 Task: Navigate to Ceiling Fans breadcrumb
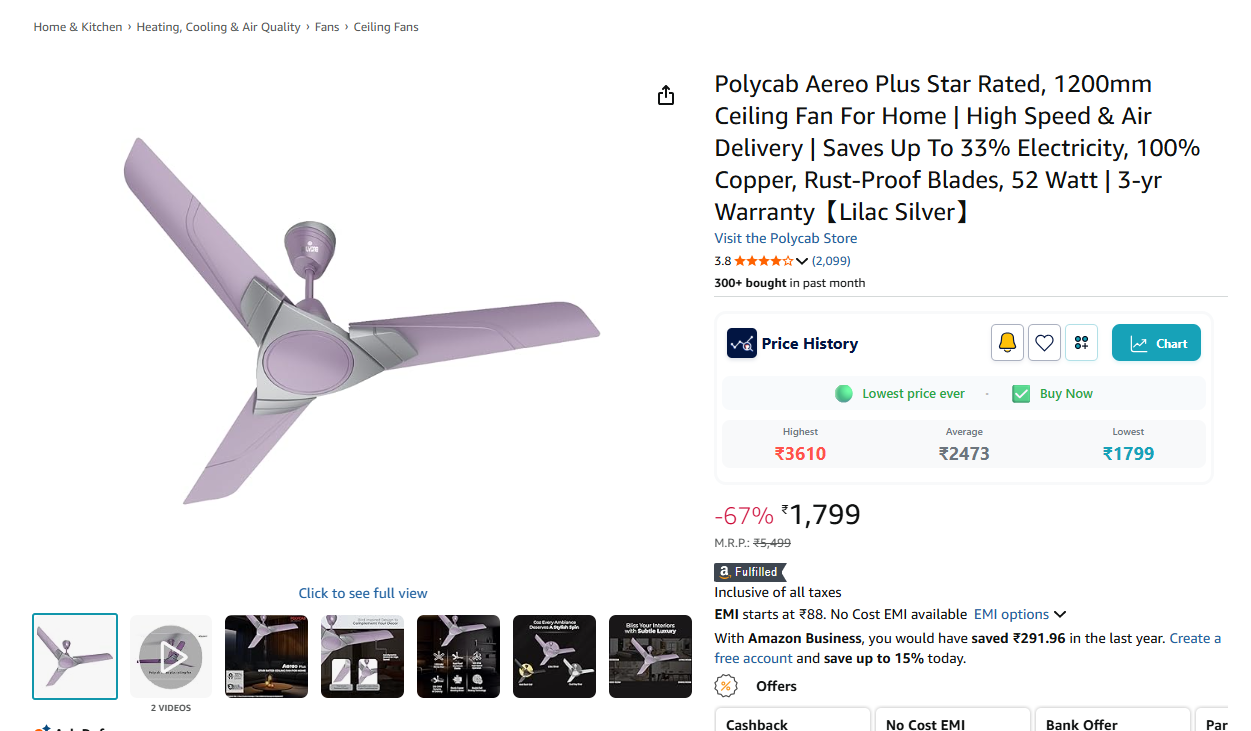(386, 27)
